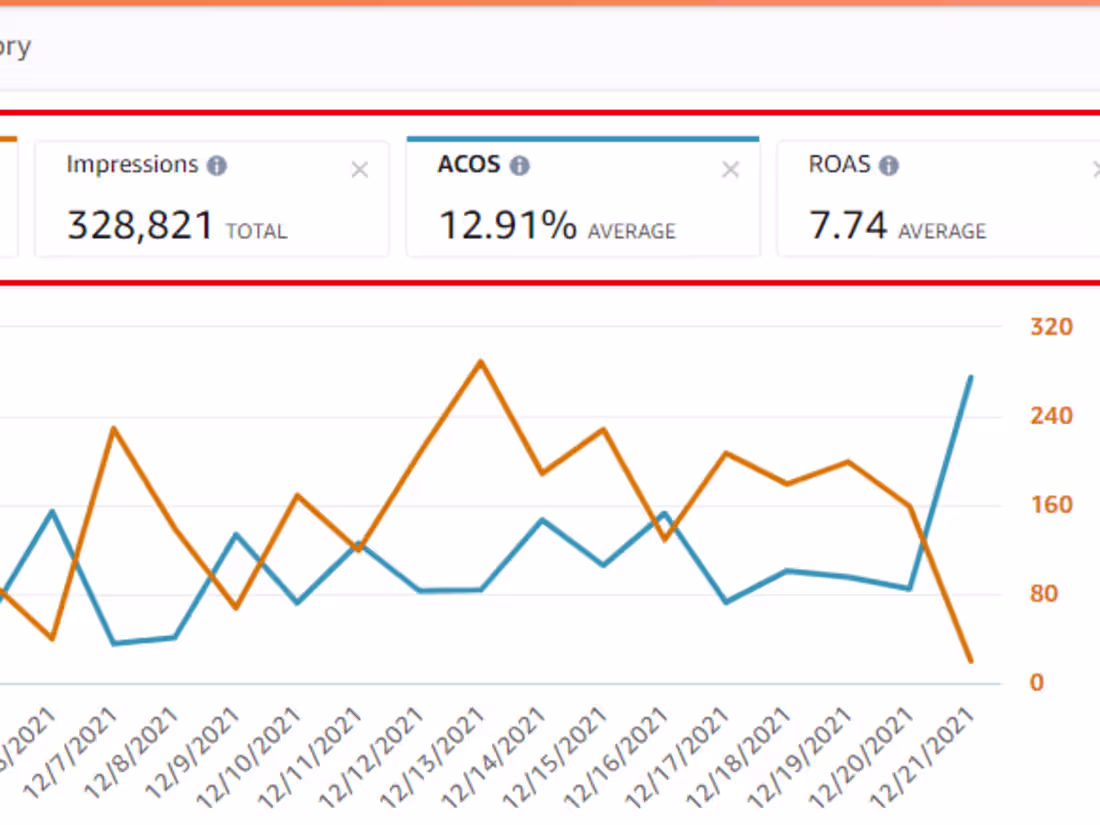1100x825 pixels.
Task: Click the 7.74 average ROAS value
Action: pyautogui.click(x=848, y=226)
